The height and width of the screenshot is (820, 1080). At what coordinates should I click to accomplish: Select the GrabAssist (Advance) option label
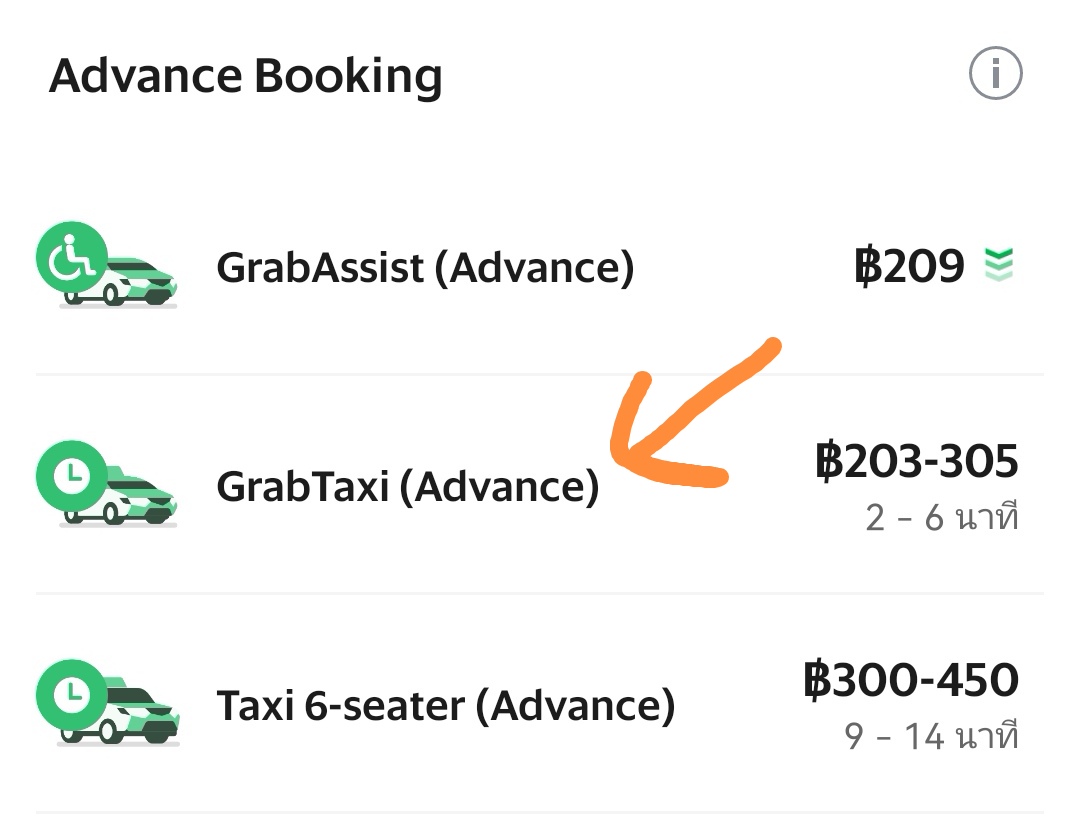425,267
